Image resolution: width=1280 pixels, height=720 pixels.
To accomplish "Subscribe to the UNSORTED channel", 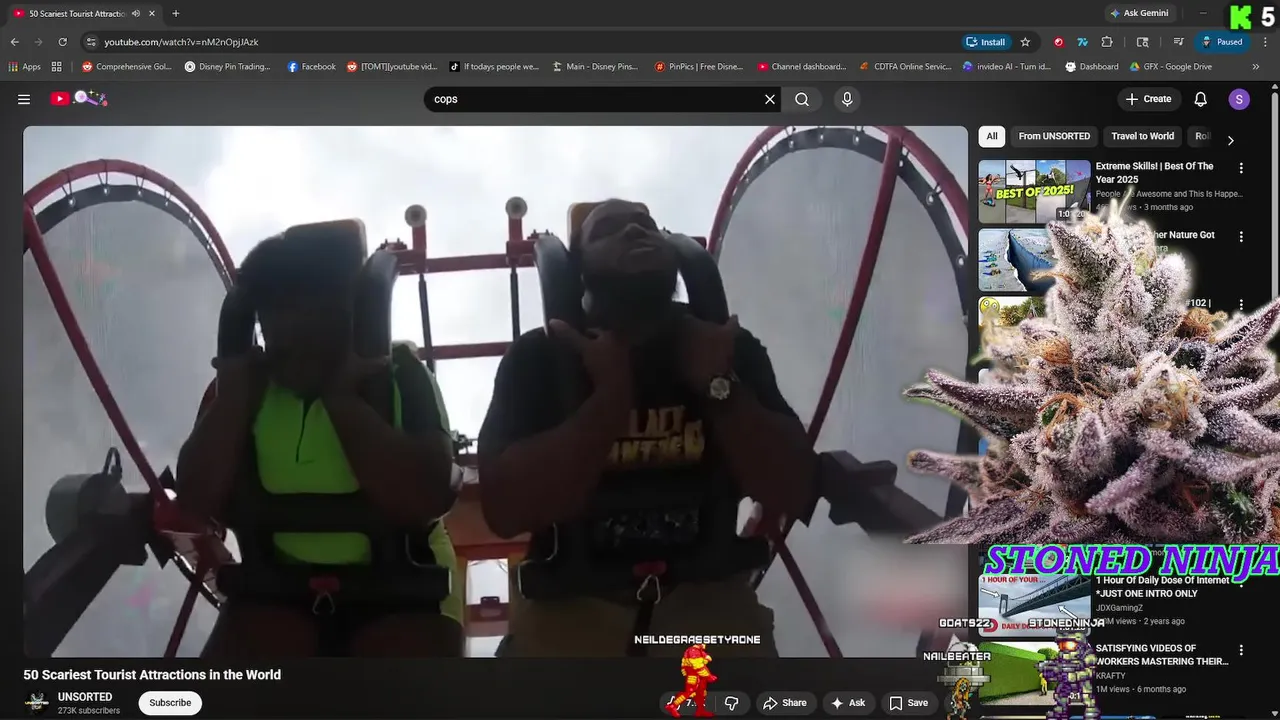I will click(x=170, y=703).
